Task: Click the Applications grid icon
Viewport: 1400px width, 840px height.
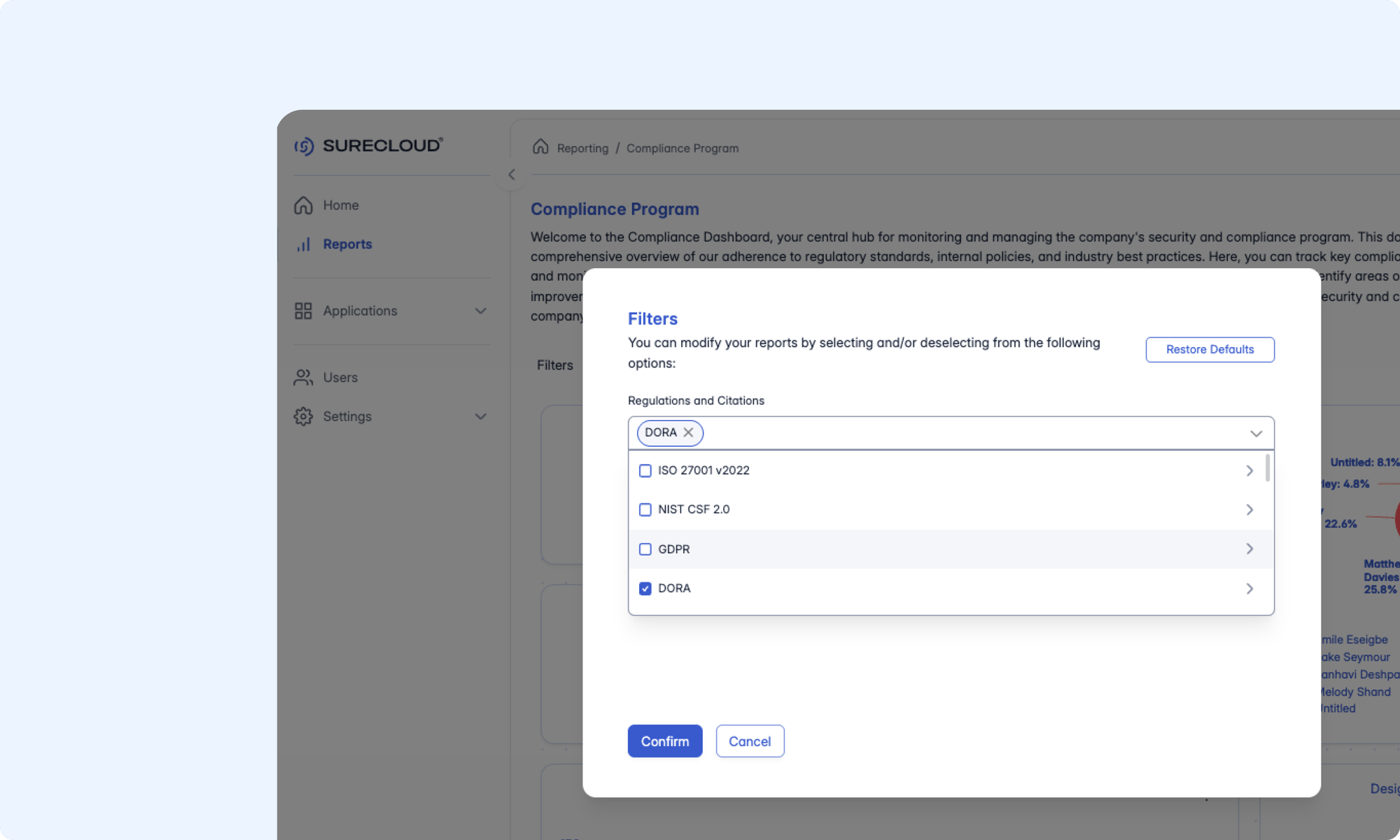Action: click(x=303, y=310)
